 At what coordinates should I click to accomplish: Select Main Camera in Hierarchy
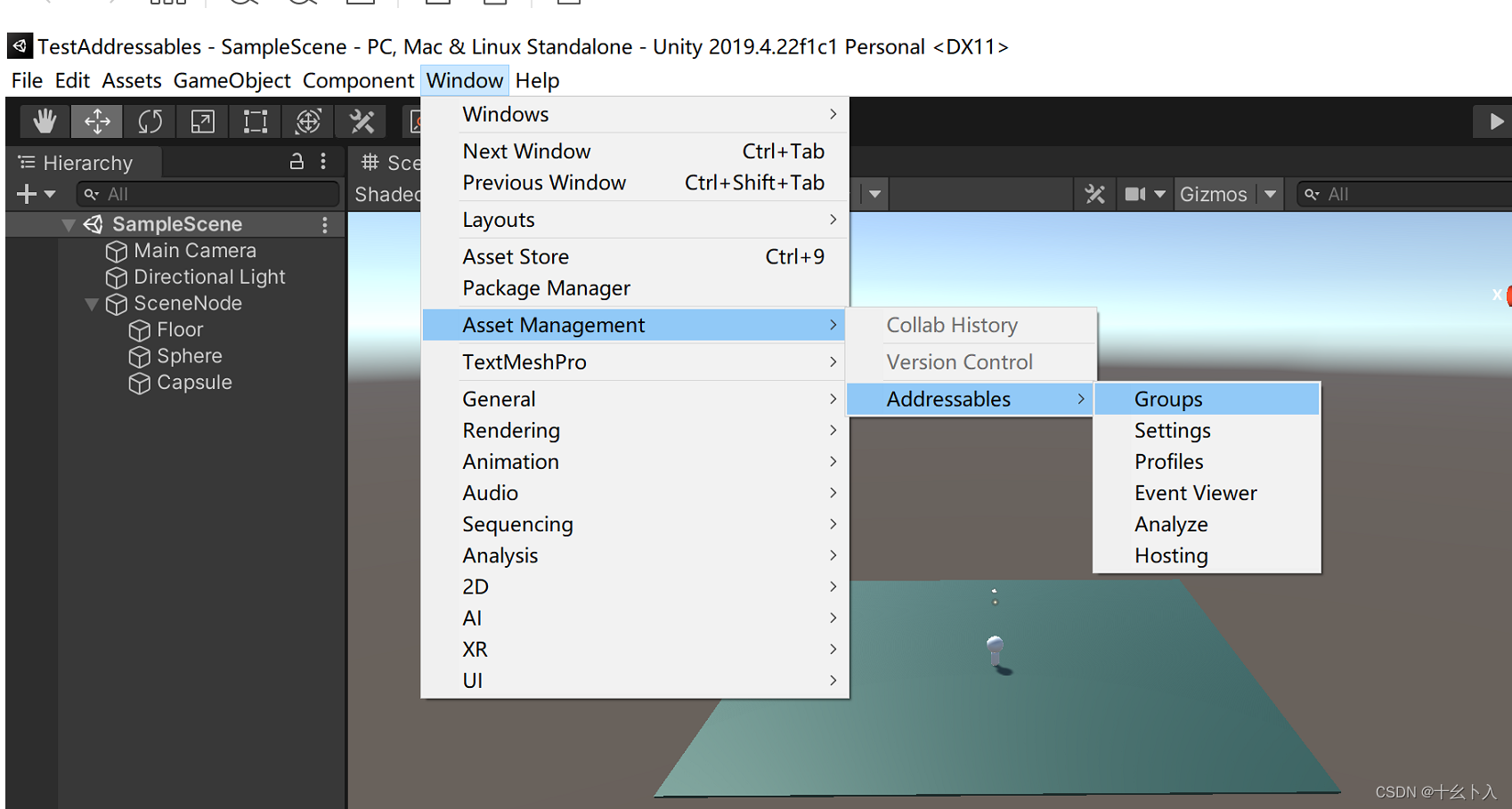coord(195,251)
